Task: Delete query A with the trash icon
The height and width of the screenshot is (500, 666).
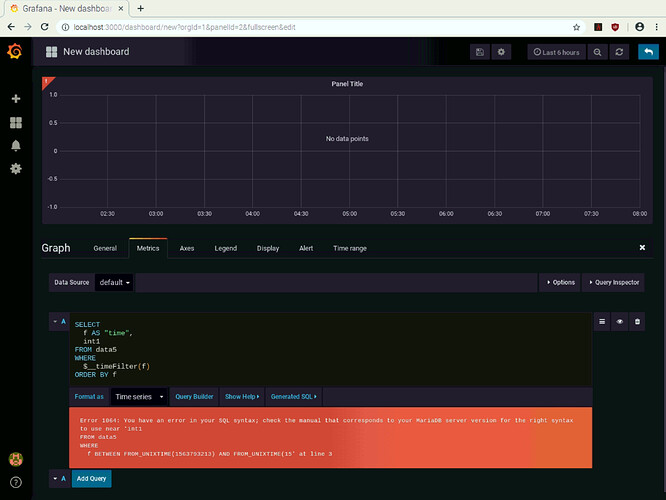Action: pos(637,322)
